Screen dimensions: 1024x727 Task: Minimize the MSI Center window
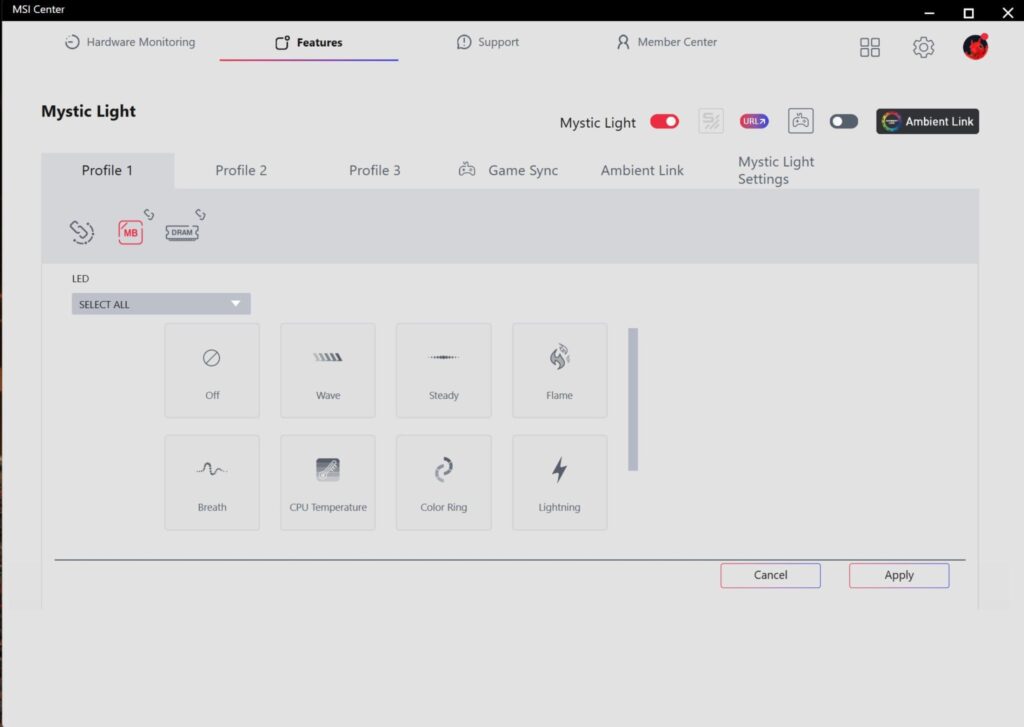(x=929, y=12)
